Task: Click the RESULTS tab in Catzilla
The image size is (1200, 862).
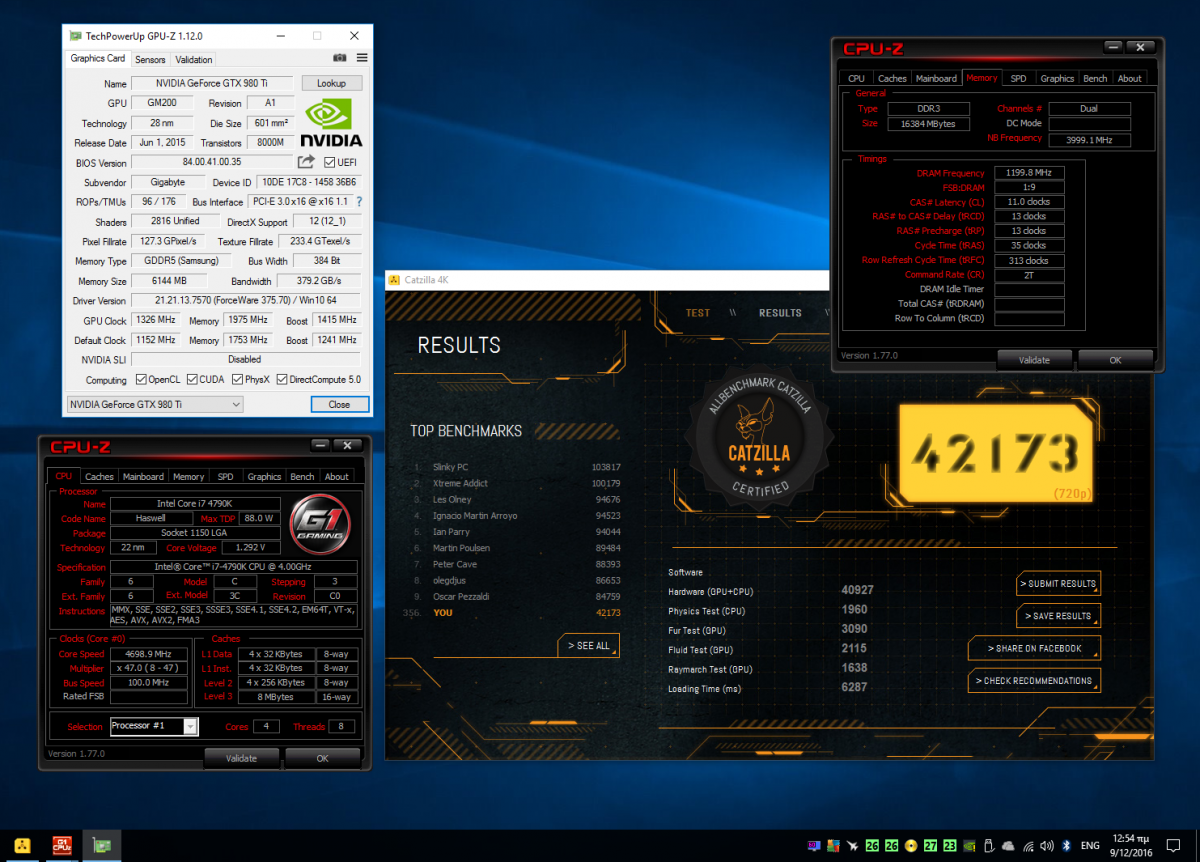Action: click(x=780, y=313)
